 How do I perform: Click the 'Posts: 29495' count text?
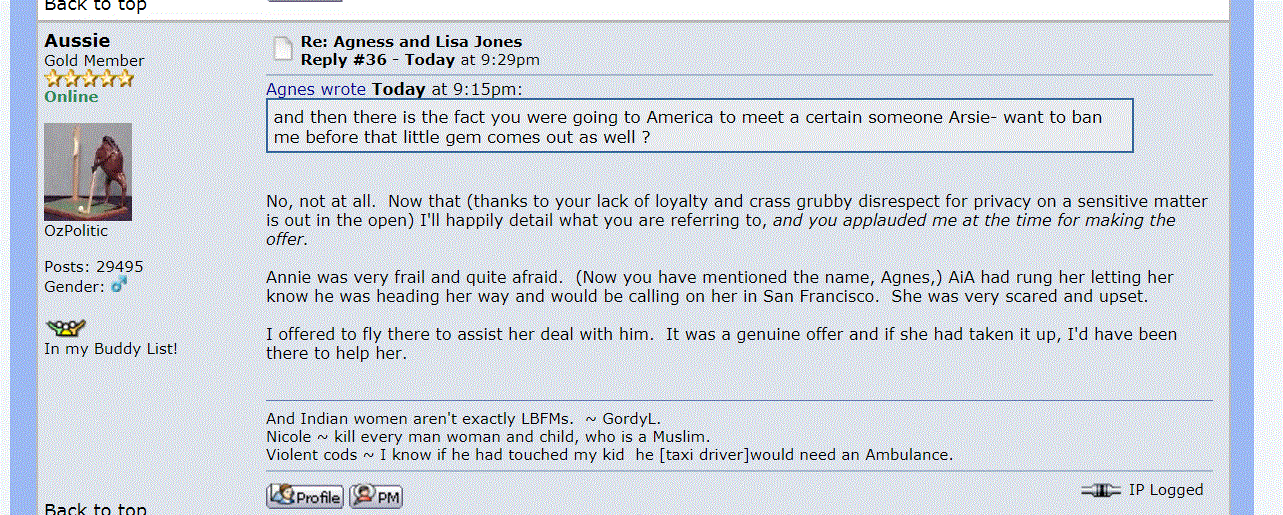[x=94, y=267]
